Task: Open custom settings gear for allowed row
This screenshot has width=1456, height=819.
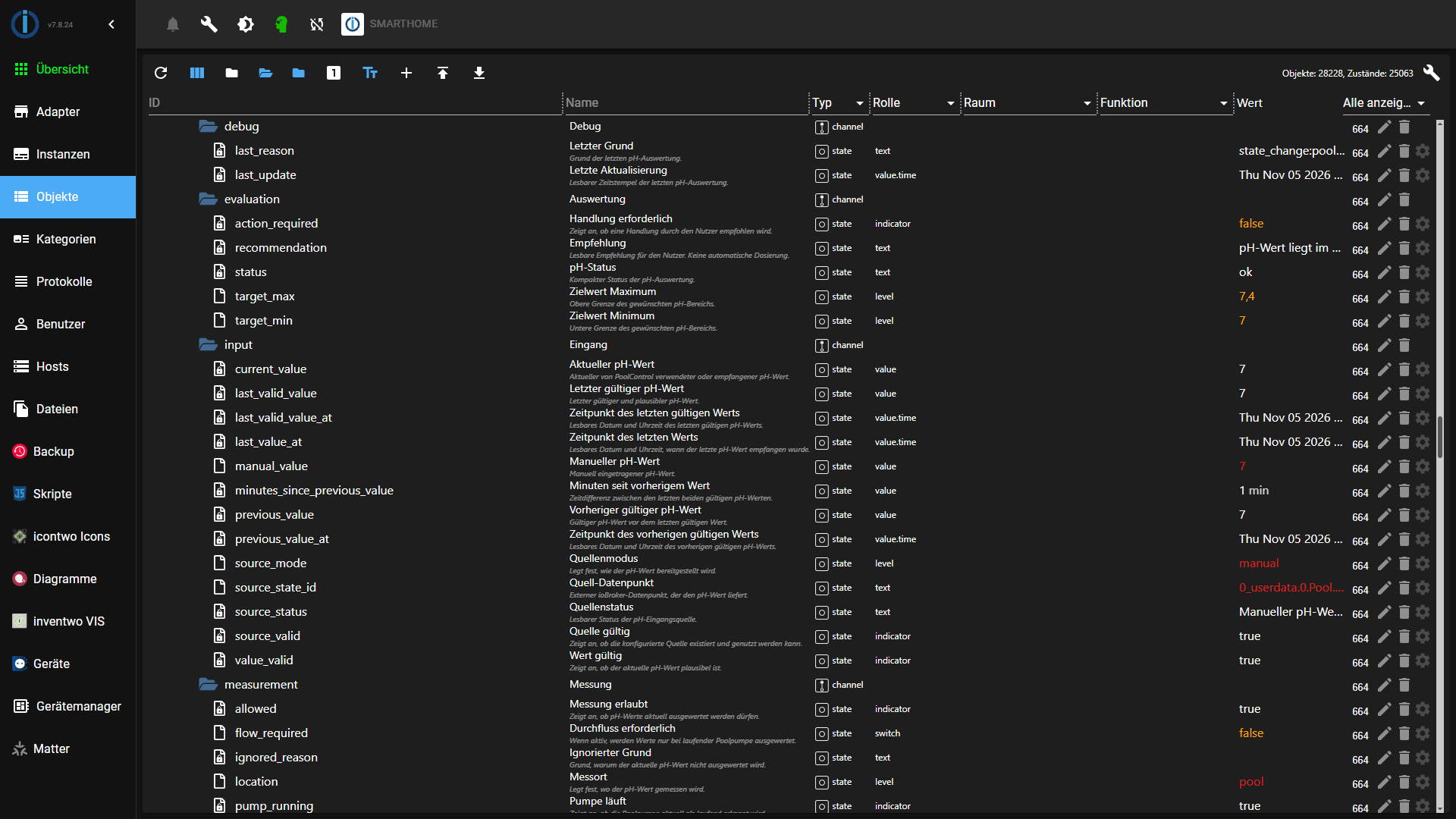Action: [x=1423, y=709]
